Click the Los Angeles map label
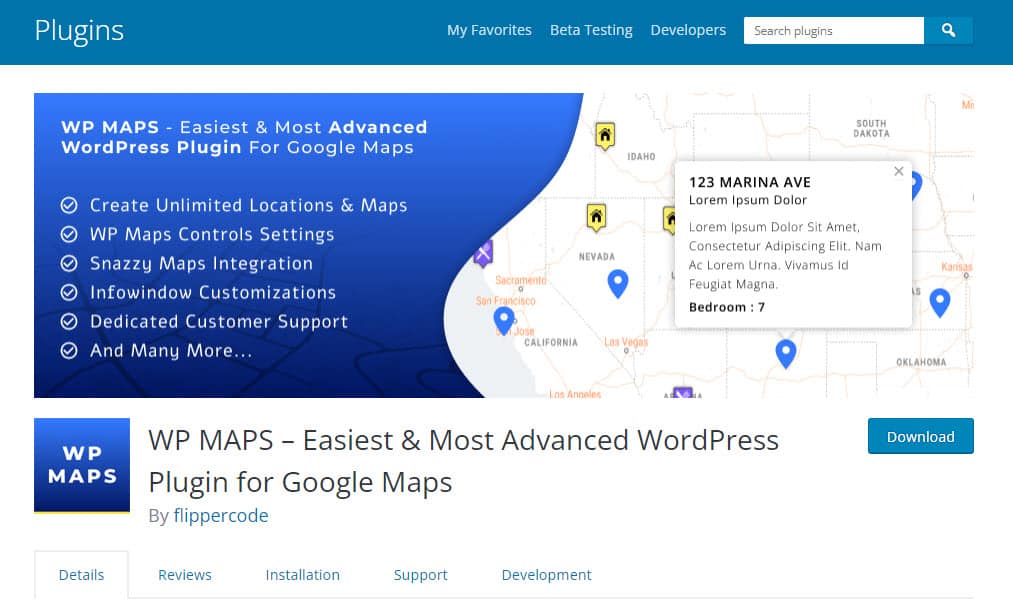The height and width of the screenshot is (605, 1013). pos(575,394)
